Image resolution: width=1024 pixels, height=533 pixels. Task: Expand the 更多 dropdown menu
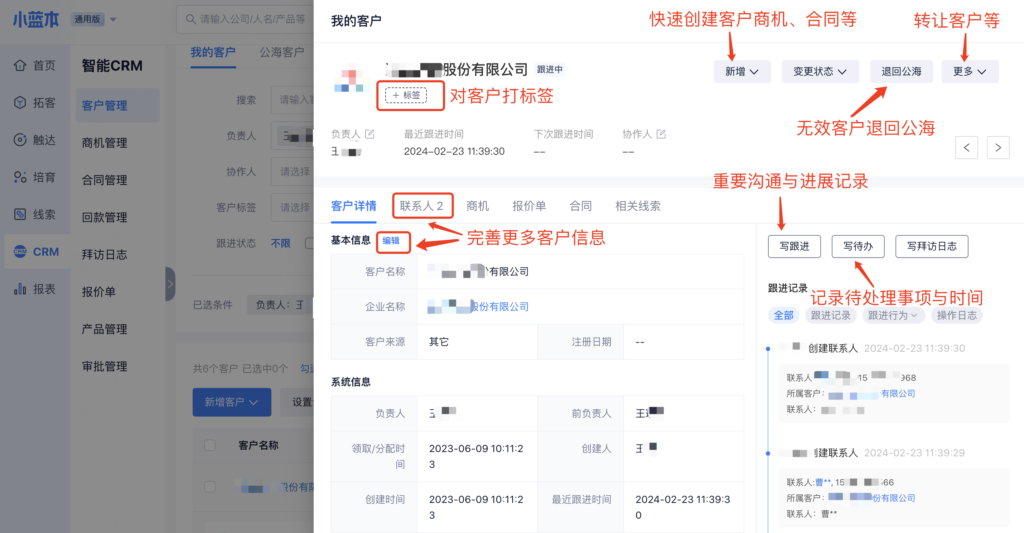969,71
